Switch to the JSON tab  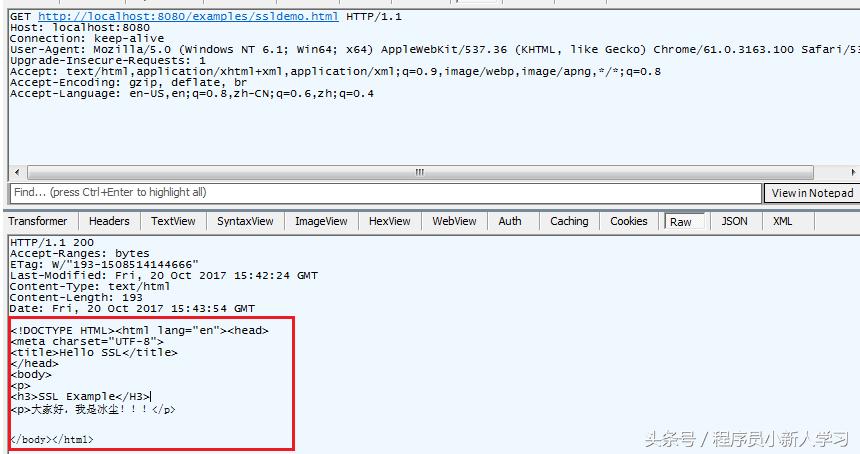pos(734,222)
